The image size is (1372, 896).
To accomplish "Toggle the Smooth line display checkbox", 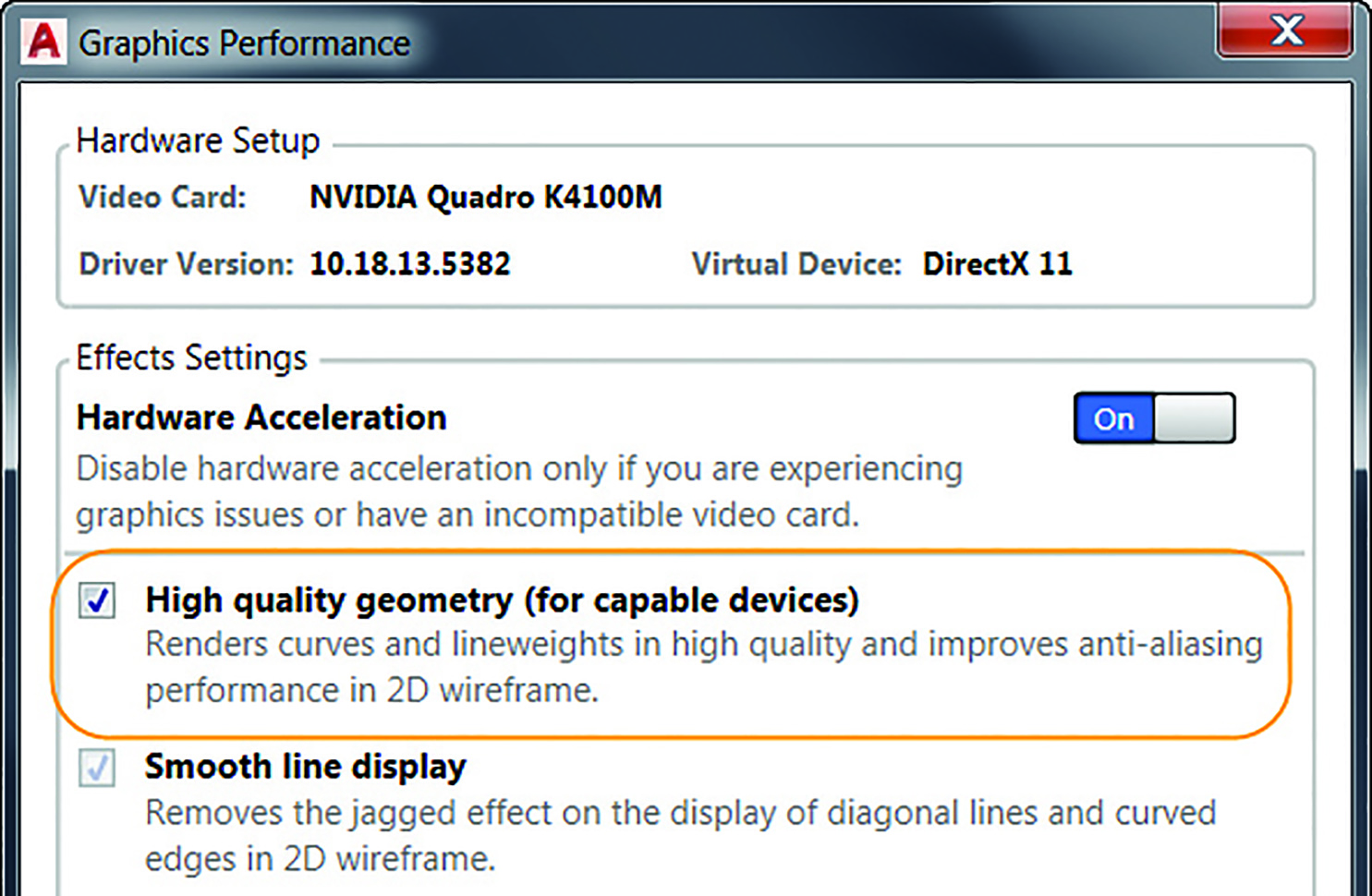I will [x=97, y=768].
